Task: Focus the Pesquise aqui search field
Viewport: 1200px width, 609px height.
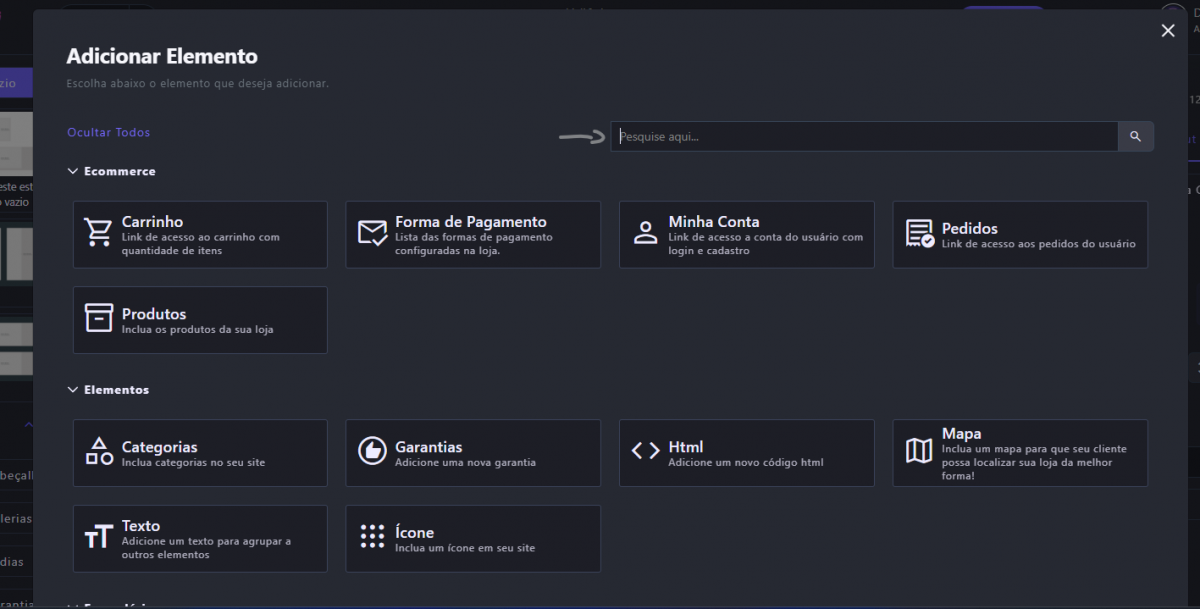Action: (864, 136)
